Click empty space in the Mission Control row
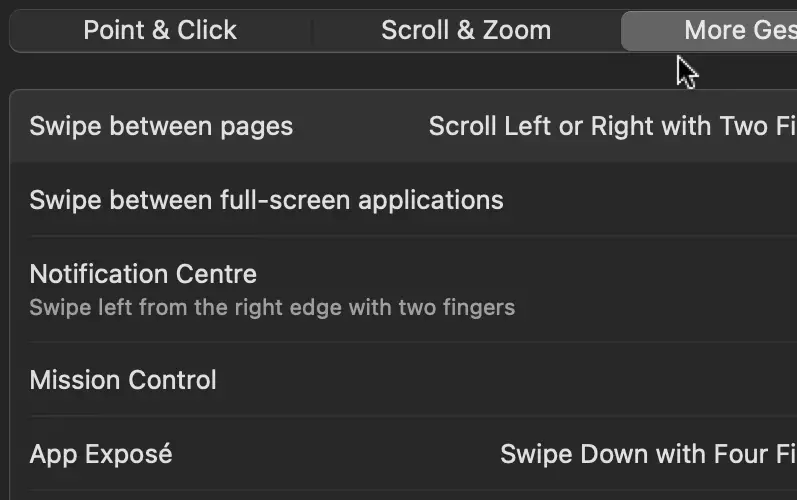 [500, 380]
